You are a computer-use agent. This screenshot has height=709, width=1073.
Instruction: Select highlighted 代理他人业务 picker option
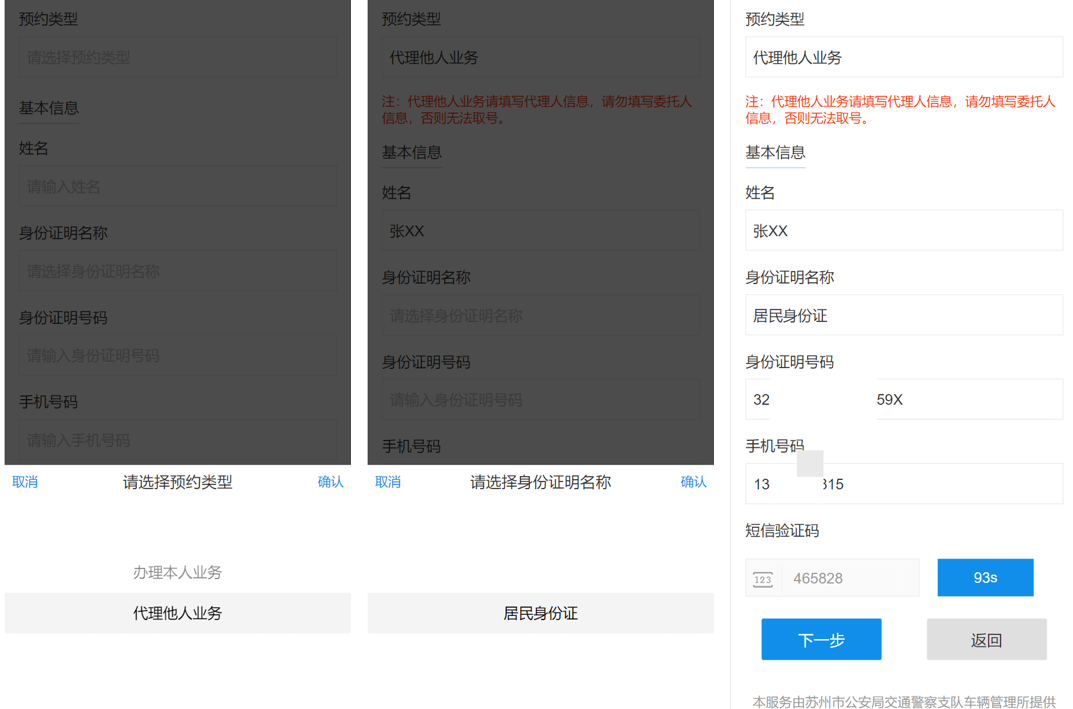click(177, 613)
